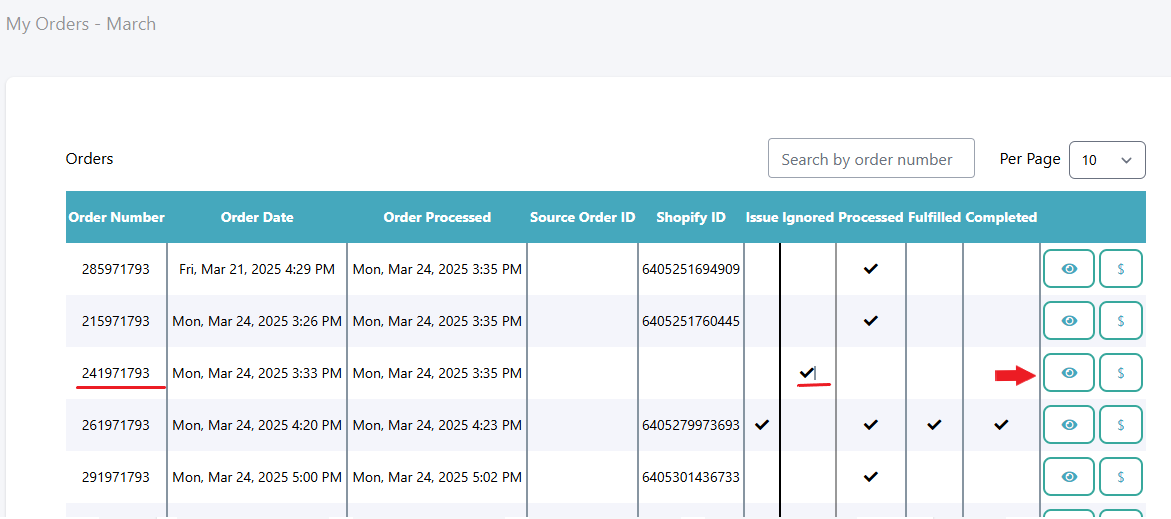Click Issue checkmark for order 261971793
The image size is (1171, 519).
click(x=762, y=424)
